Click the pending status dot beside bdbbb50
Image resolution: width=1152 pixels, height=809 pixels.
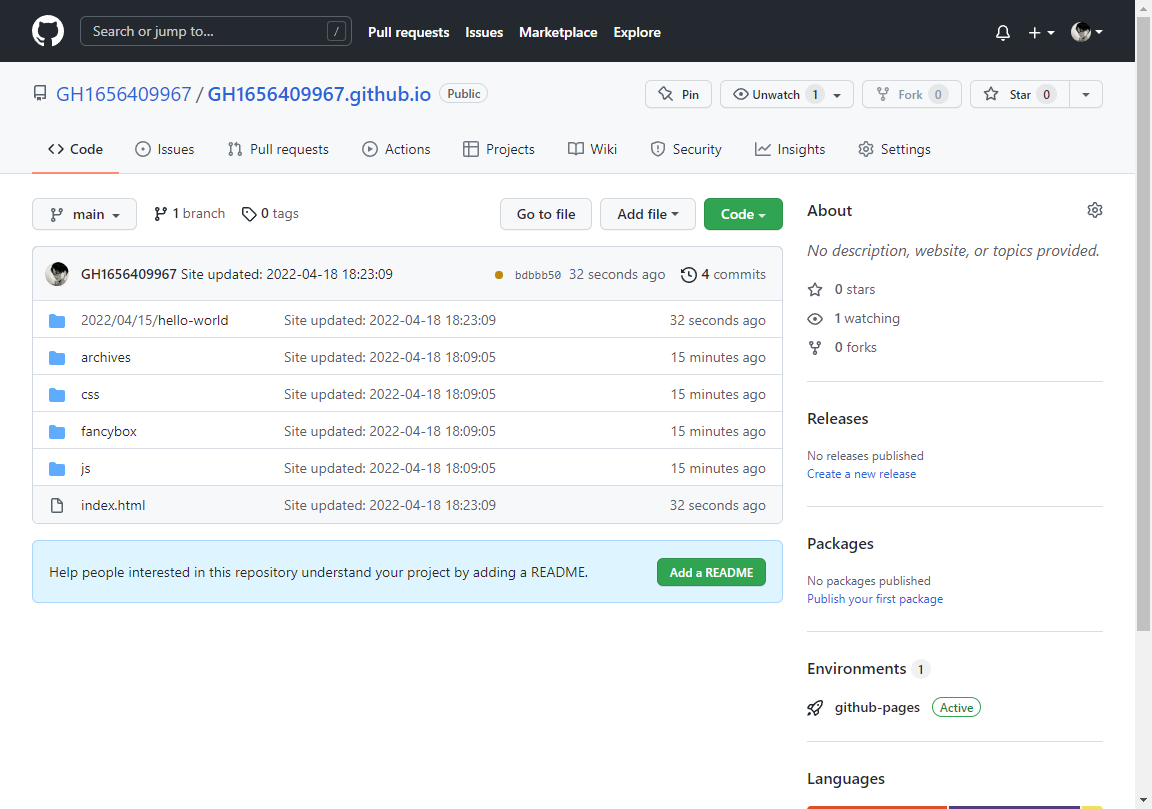[x=499, y=275]
